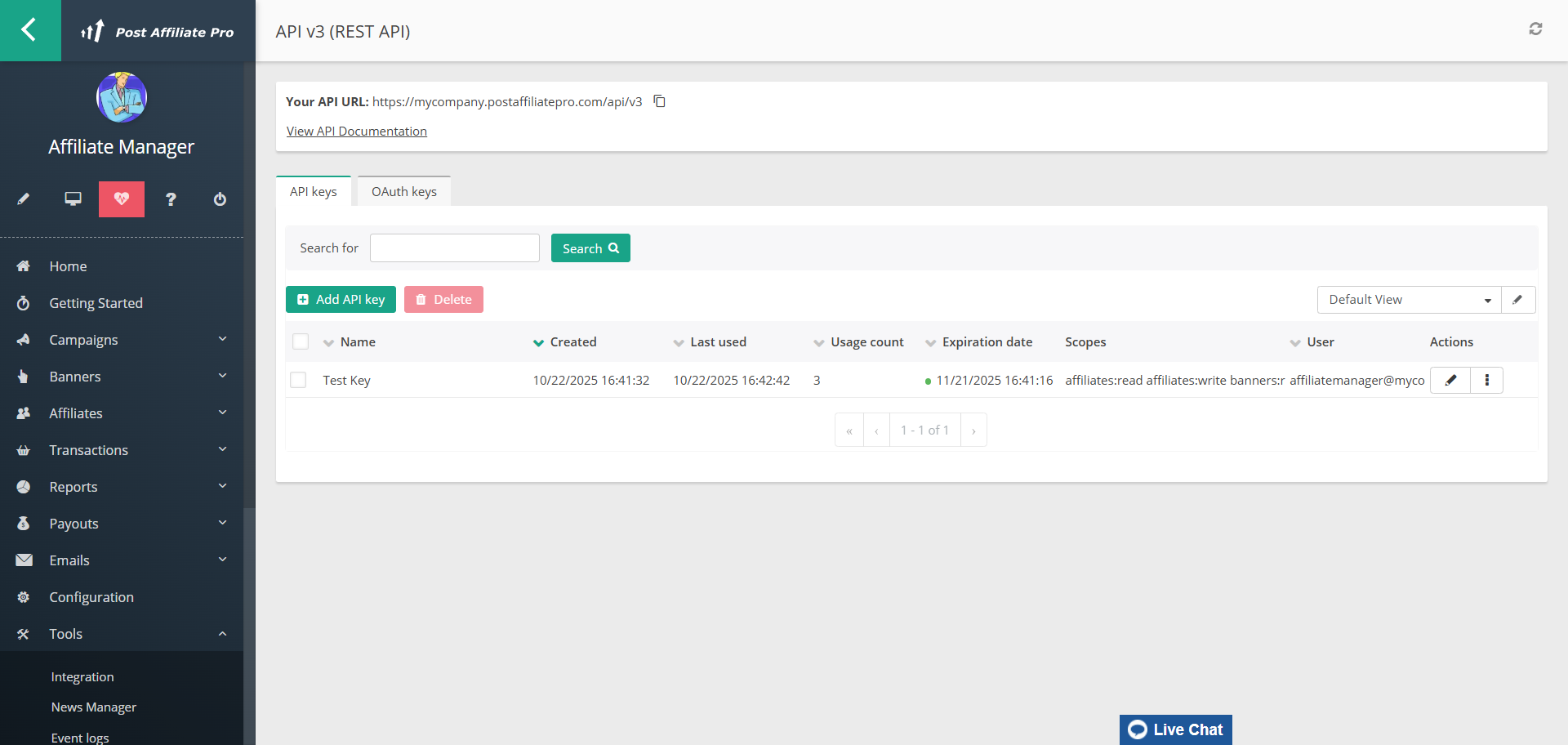Open Integration under Tools
The width and height of the screenshot is (1568, 745).
[82, 677]
